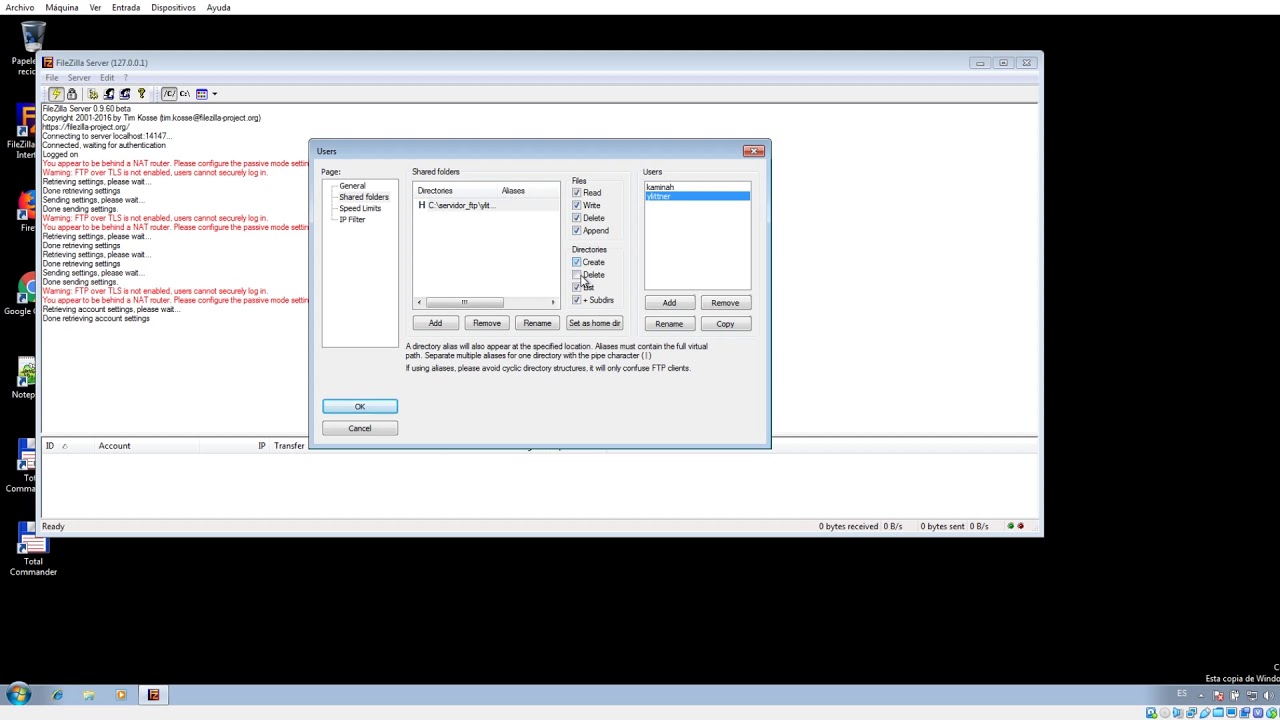This screenshot has height=720, width=1280.
Task: Open Windows Explorer folder in taskbar
Action: tap(89, 695)
